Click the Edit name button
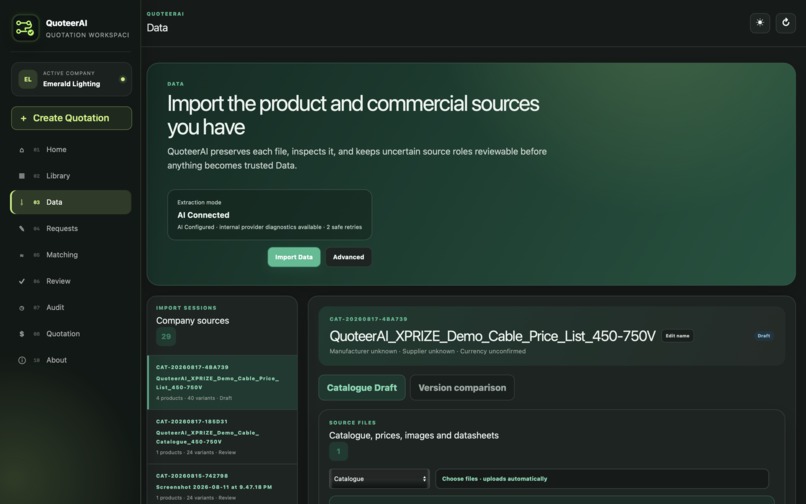The width and height of the screenshot is (806, 504). pos(677,336)
